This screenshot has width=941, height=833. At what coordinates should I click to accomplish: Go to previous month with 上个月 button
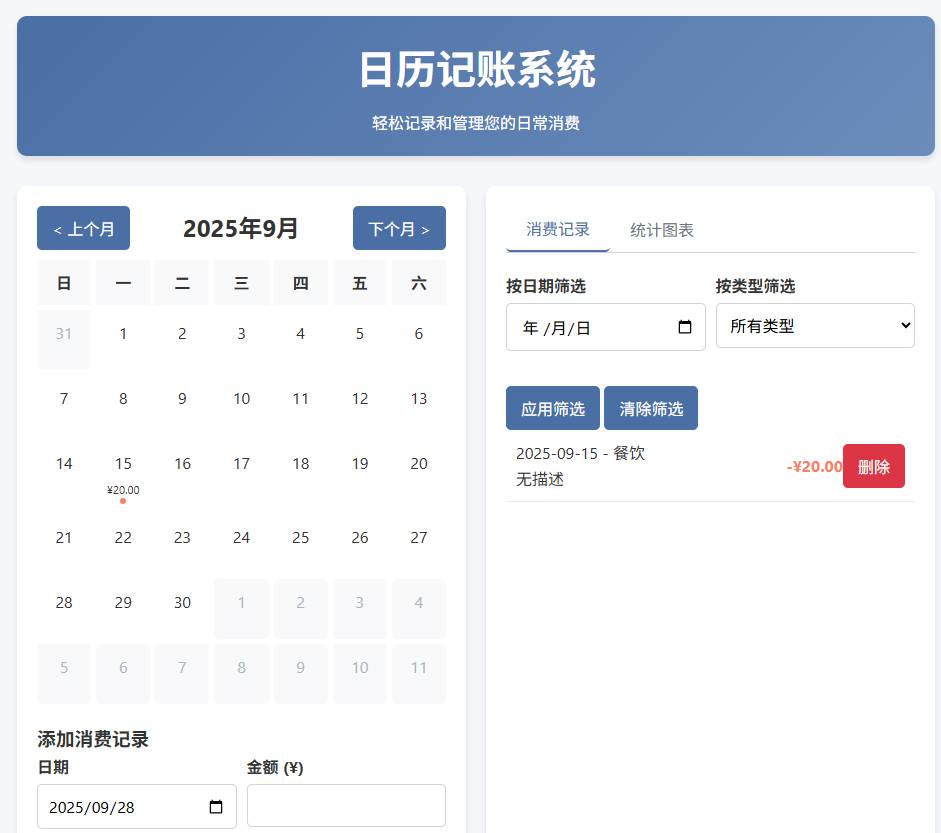[83, 228]
